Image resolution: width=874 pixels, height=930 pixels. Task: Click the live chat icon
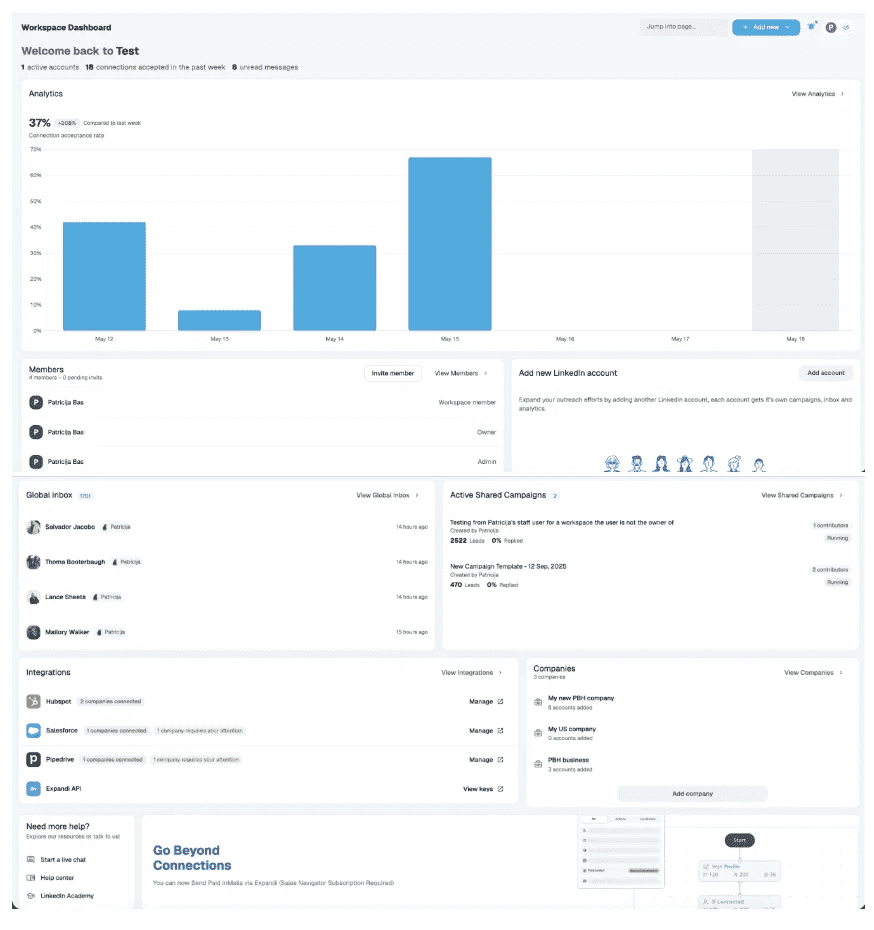(x=31, y=859)
